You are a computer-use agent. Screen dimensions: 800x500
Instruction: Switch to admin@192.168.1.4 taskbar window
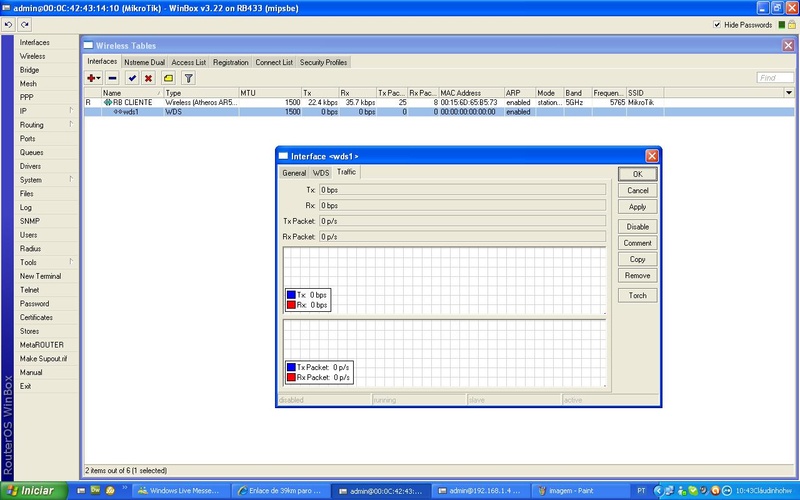(x=480, y=491)
